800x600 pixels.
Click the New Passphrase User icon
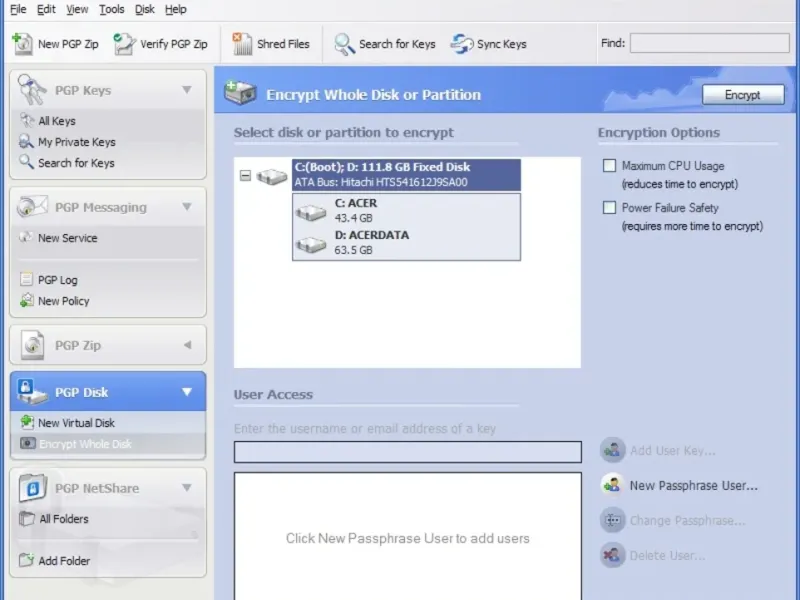click(612, 485)
